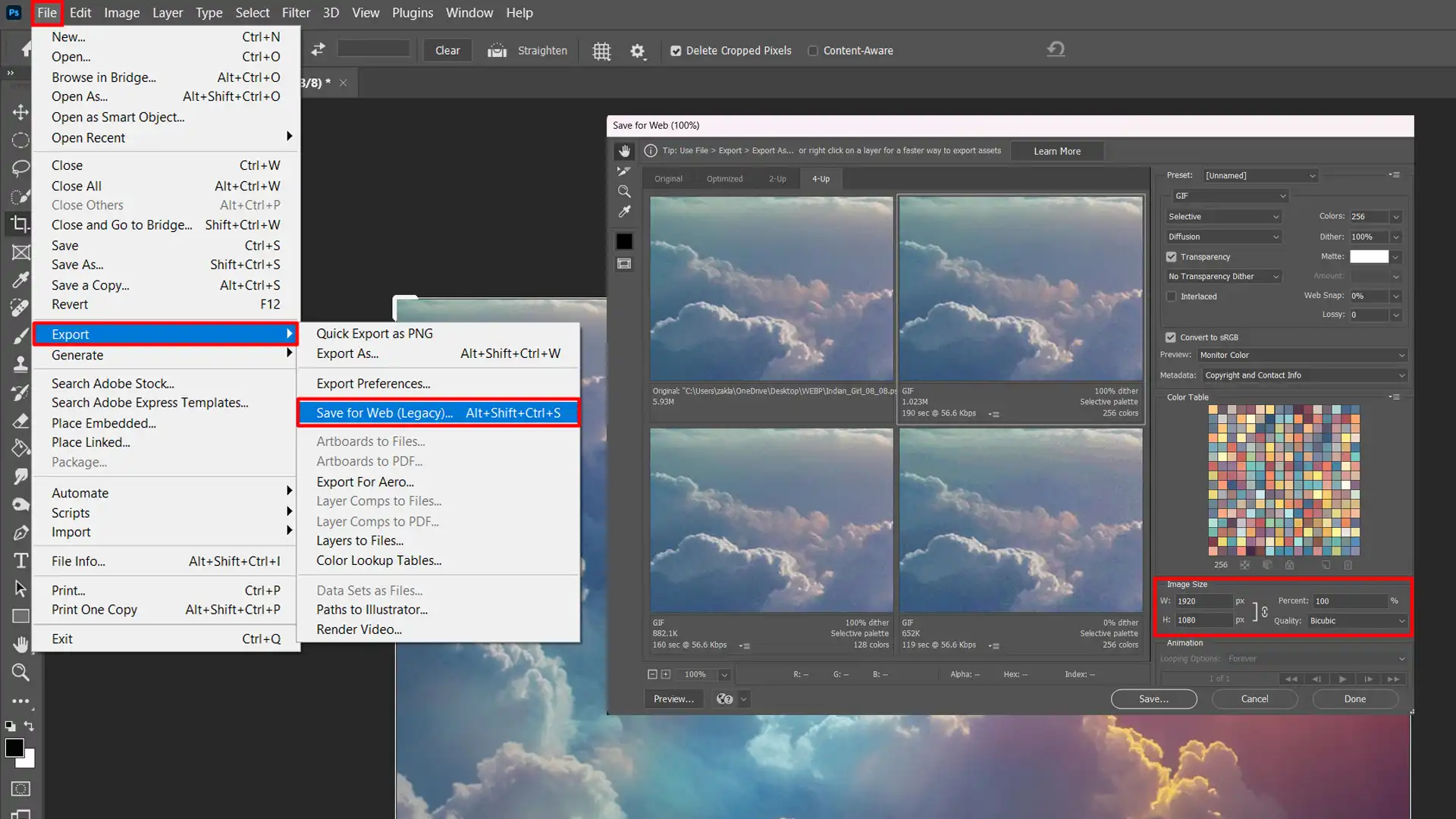Select Hand tool in Save for Web dialog
Viewport: 1456px width, 819px height.
(x=624, y=151)
